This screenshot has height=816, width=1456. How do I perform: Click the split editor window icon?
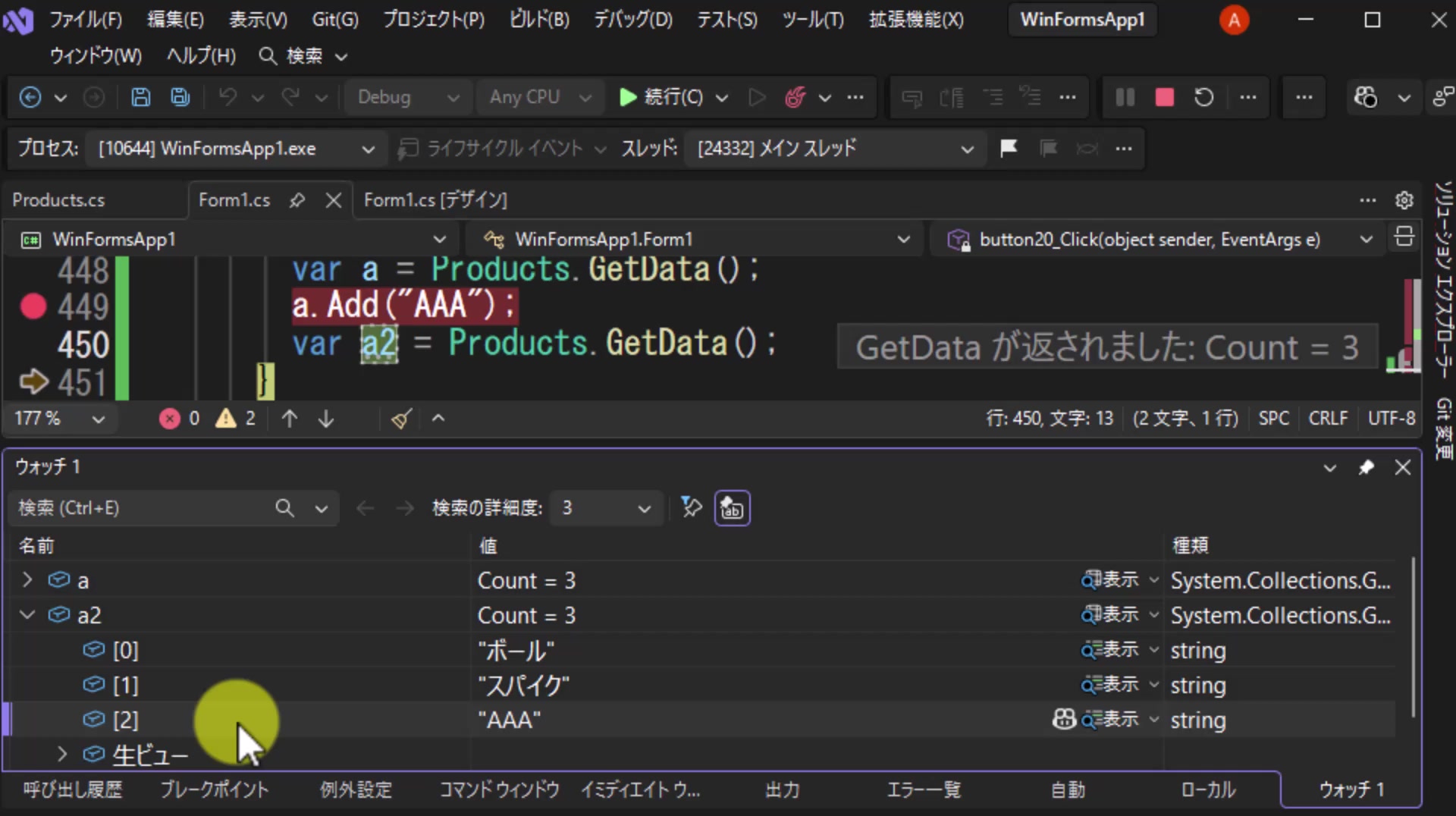coord(1404,237)
